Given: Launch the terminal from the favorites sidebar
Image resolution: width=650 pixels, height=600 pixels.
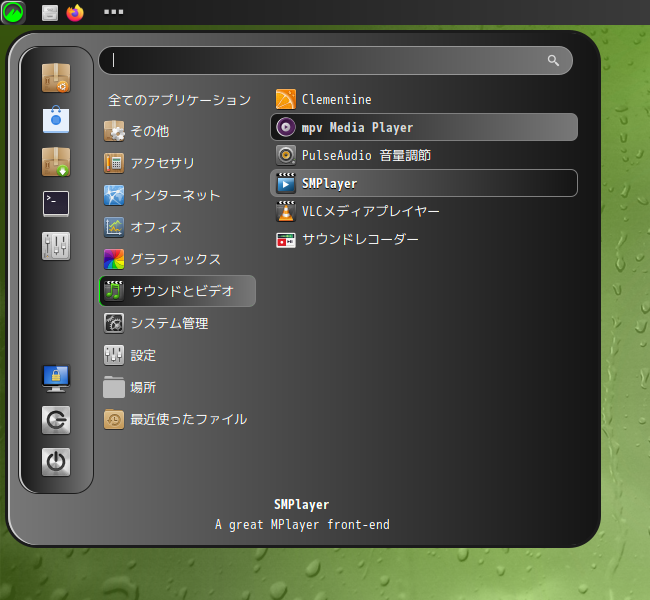Looking at the screenshot, I should [56, 204].
